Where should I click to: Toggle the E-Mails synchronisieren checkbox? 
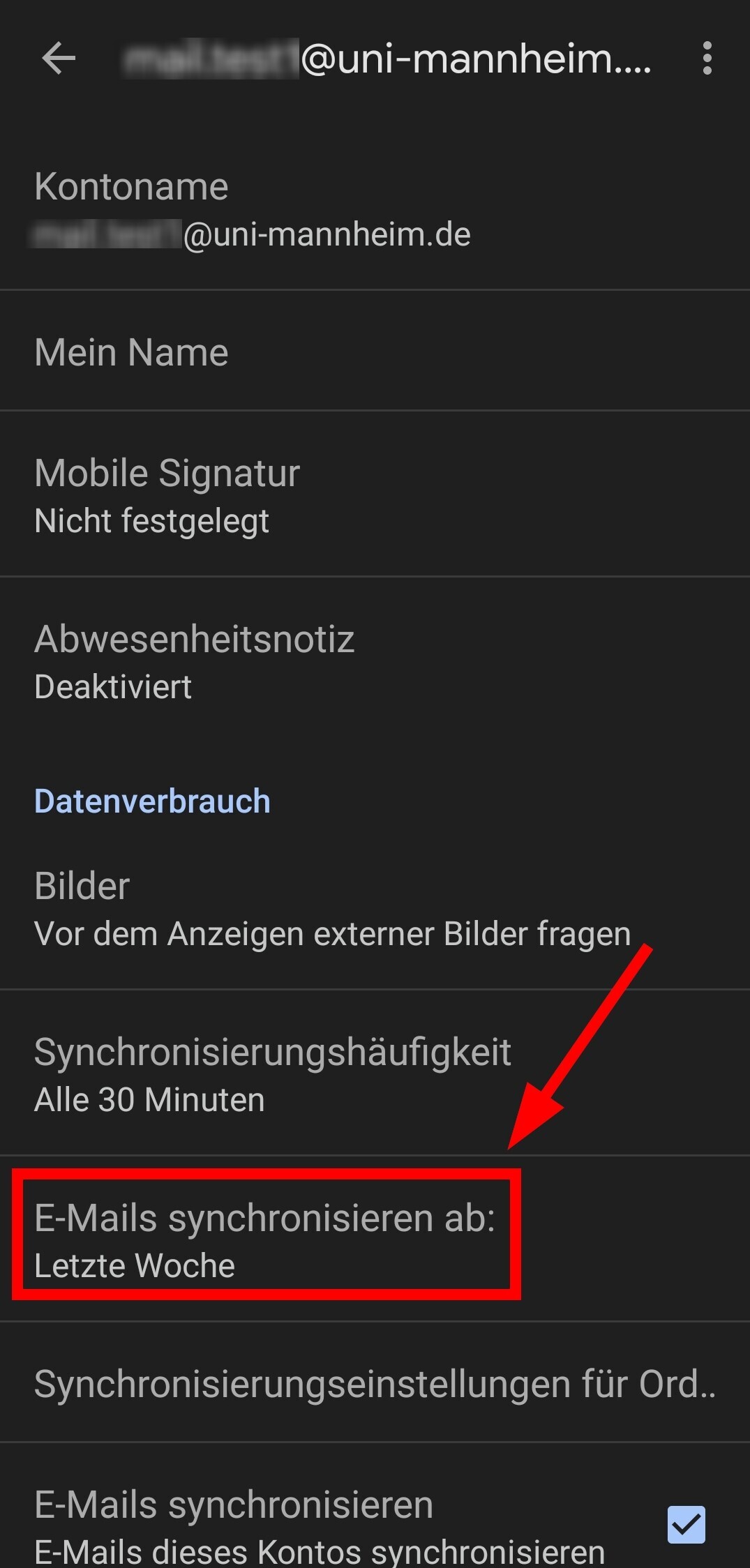coord(687,1524)
